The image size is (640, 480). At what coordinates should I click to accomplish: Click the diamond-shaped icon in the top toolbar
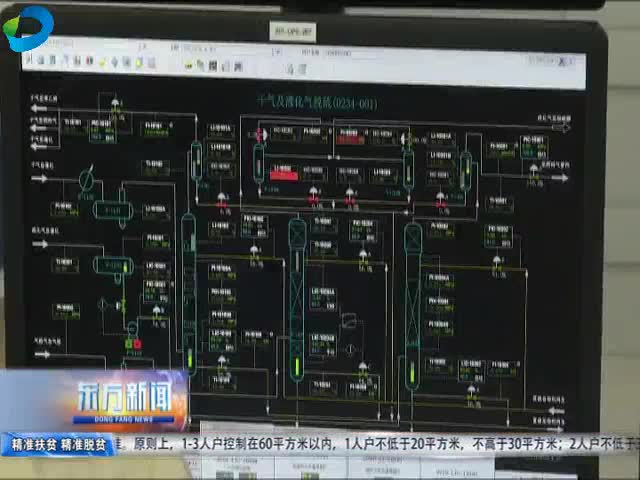coord(115,62)
